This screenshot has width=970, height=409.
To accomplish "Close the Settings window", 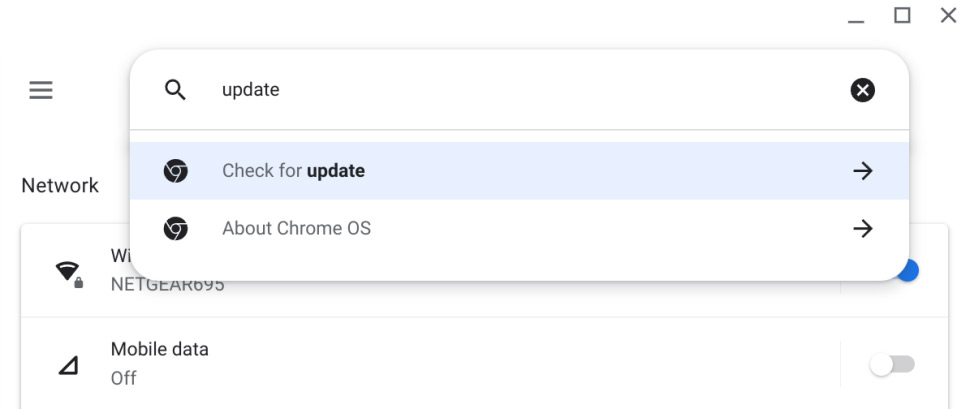I will [948, 15].
